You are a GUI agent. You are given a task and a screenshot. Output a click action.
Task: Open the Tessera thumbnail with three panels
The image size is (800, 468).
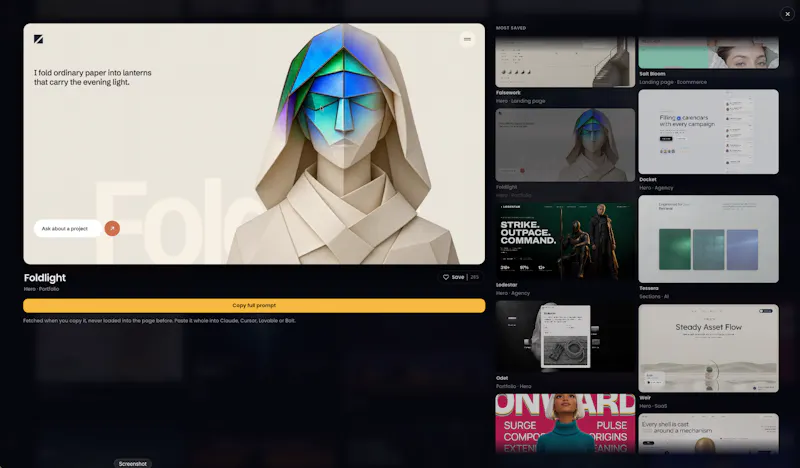(x=709, y=239)
